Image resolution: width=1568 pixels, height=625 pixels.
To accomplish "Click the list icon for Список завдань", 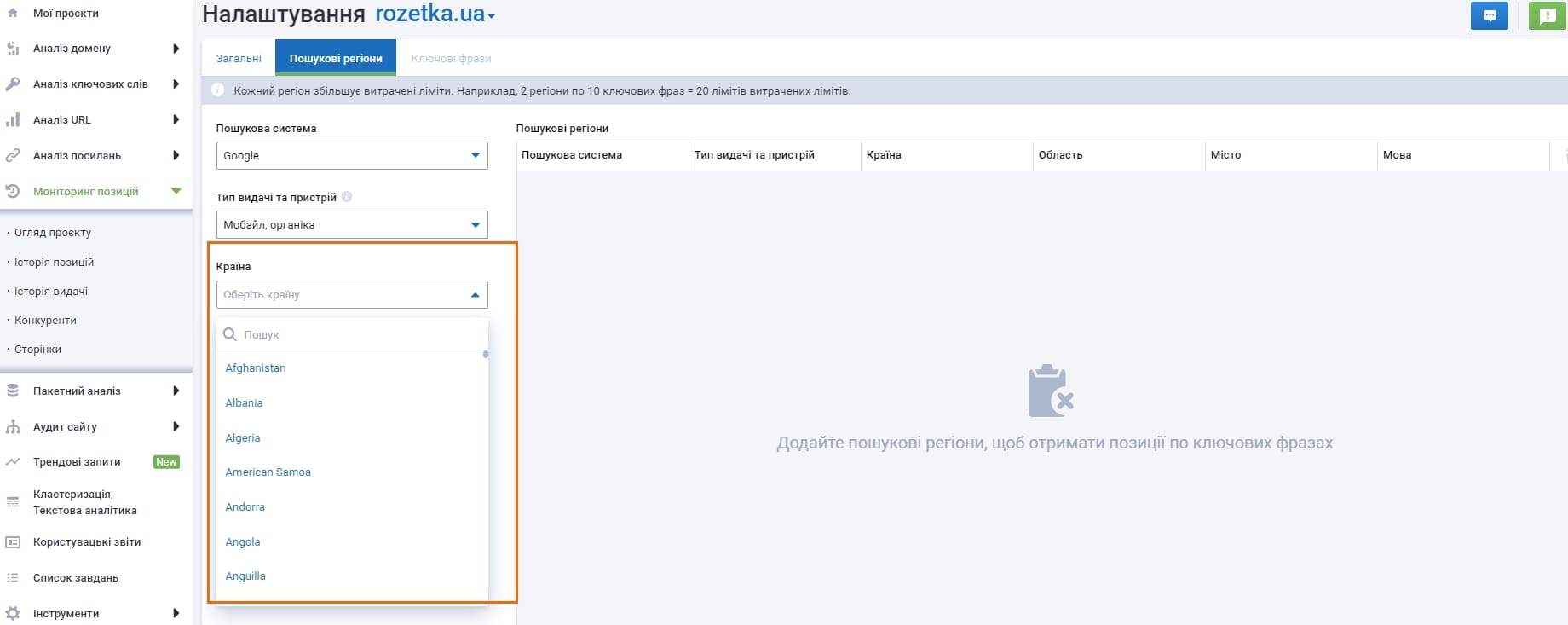I will (x=13, y=578).
